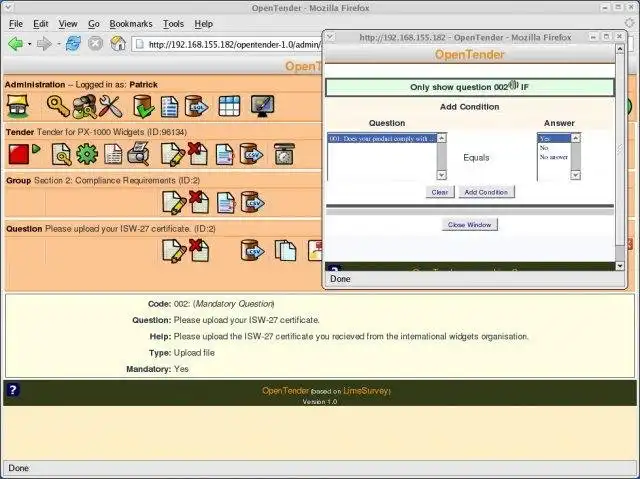Open the Tools menu
The image size is (640, 479).
click(173, 24)
